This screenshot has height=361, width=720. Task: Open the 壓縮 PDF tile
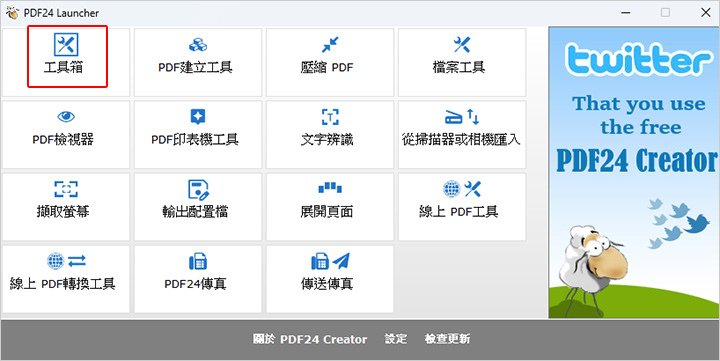pos(330,62)
